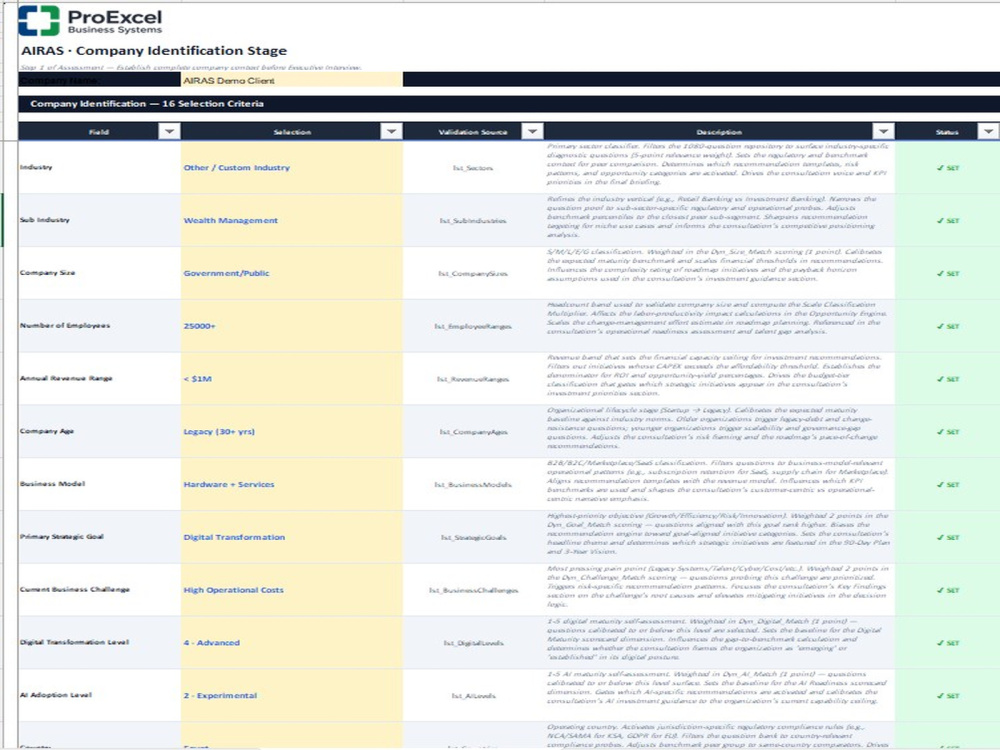
Task: Open the Status column filter dropdown
Action: 988,131
